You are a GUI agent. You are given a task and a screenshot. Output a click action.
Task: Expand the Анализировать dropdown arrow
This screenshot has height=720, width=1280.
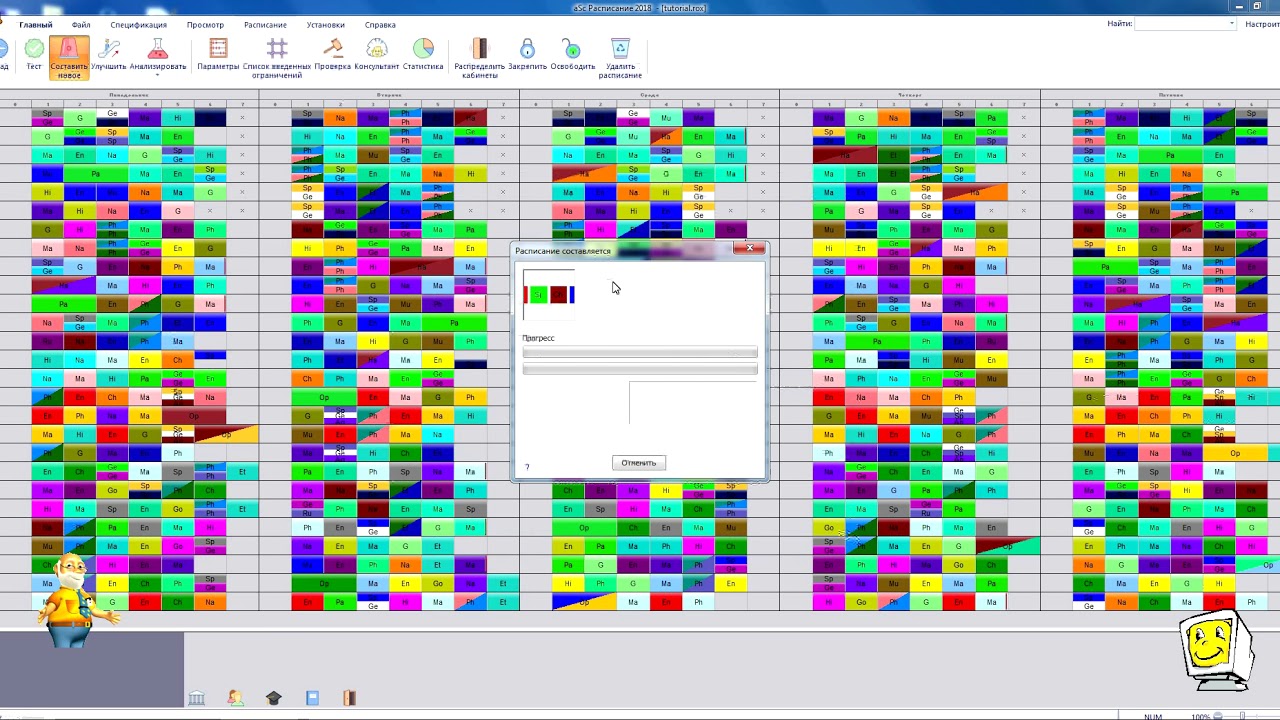(158, 75)
